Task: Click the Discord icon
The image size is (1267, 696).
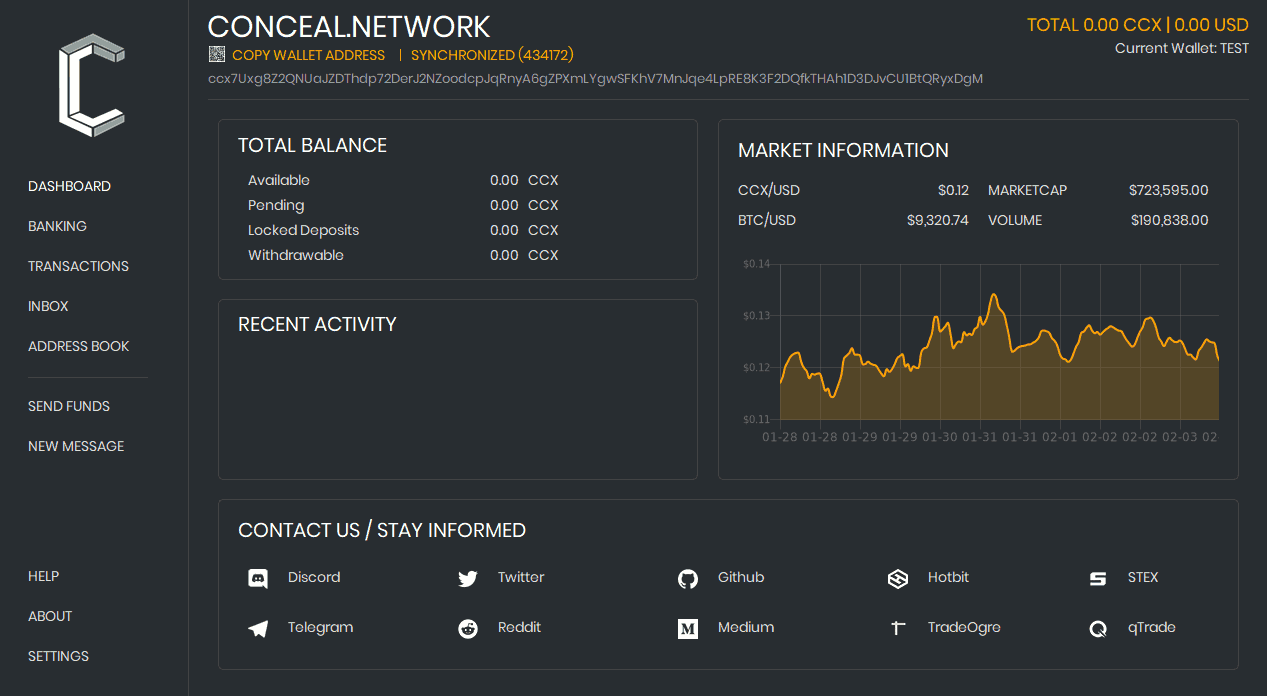Action: [x=258, y=578]
